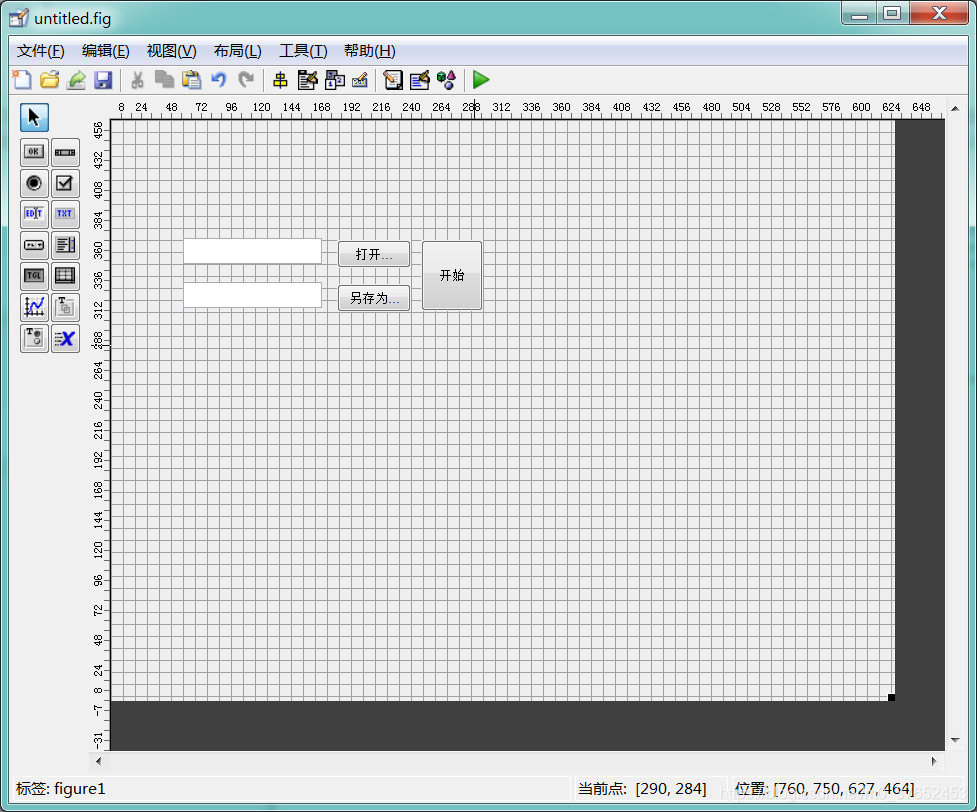Run the figure with the green play arrow
Screen dimensions: 977x812
[480, 80]
